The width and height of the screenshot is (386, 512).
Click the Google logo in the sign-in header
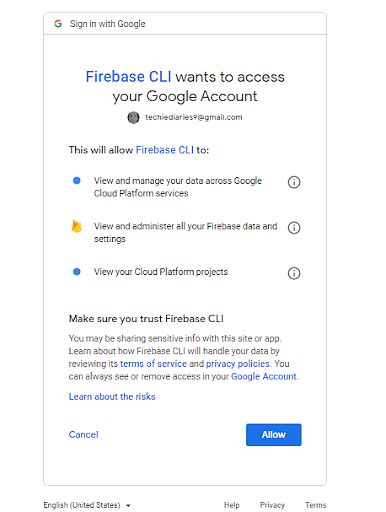(x=58, y=24)
